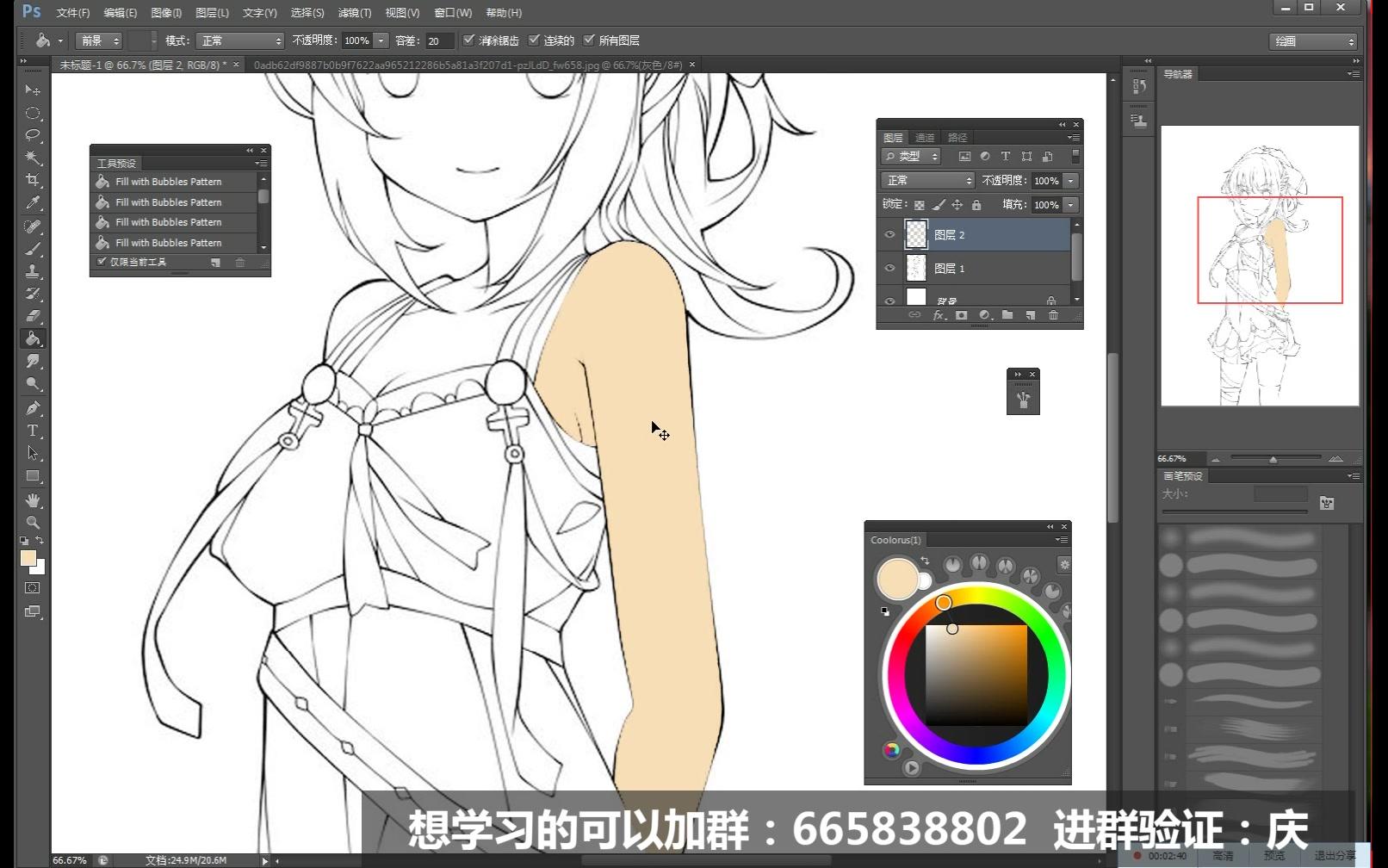Select the Zoom tool in toolbar
The image size is (1388, 868).
[x=33, y=522]
